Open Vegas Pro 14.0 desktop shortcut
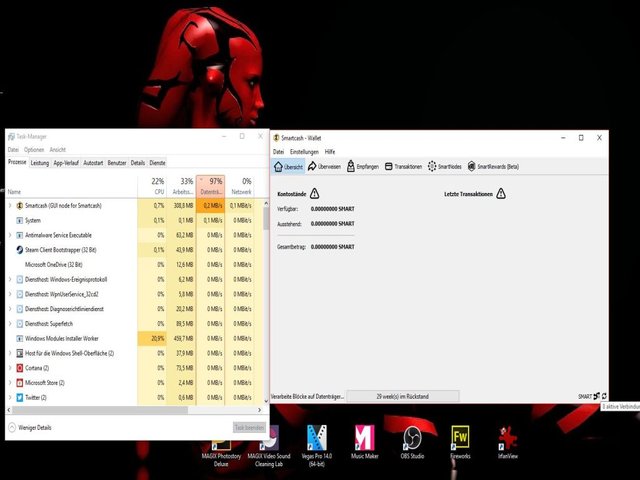This screenshot has width=640, height=480. tap(317, 444)
